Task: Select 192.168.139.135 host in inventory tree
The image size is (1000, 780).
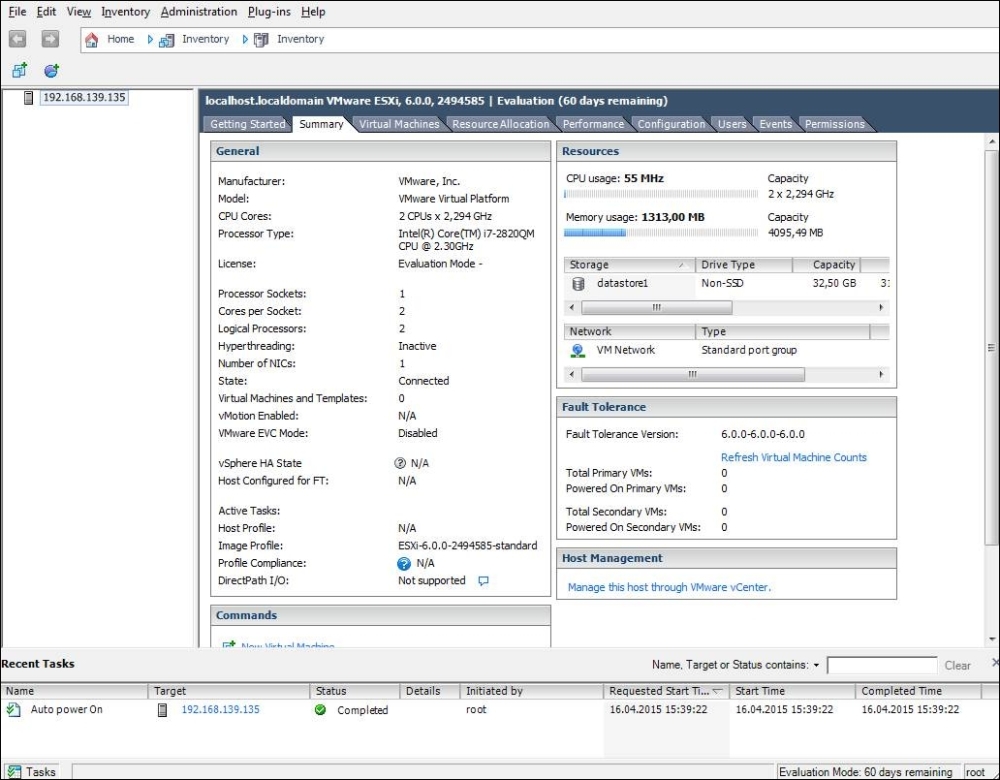Action: (84, 98)
